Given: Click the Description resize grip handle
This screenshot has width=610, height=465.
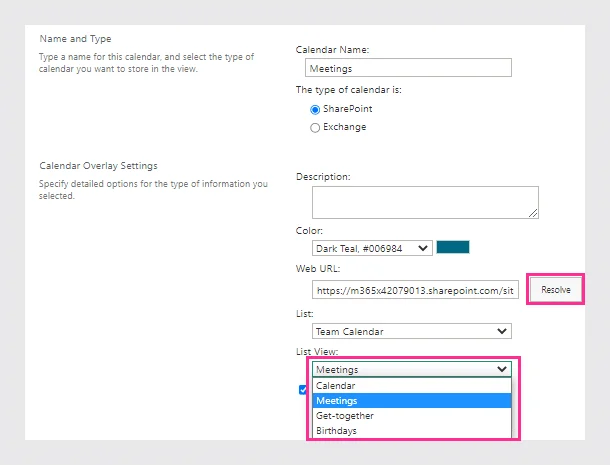Looking at the screenshot, I should (533, 213).
